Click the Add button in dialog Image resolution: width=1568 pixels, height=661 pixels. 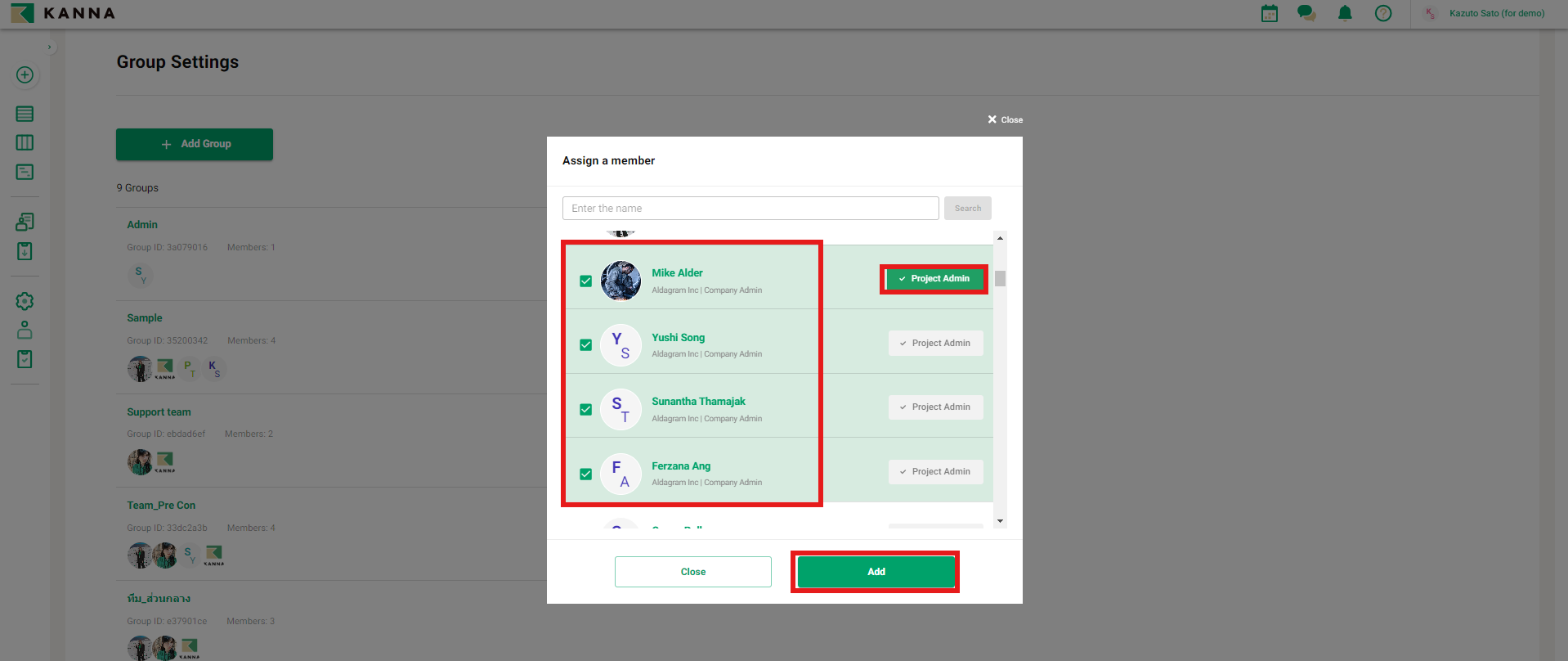point(876,572)
